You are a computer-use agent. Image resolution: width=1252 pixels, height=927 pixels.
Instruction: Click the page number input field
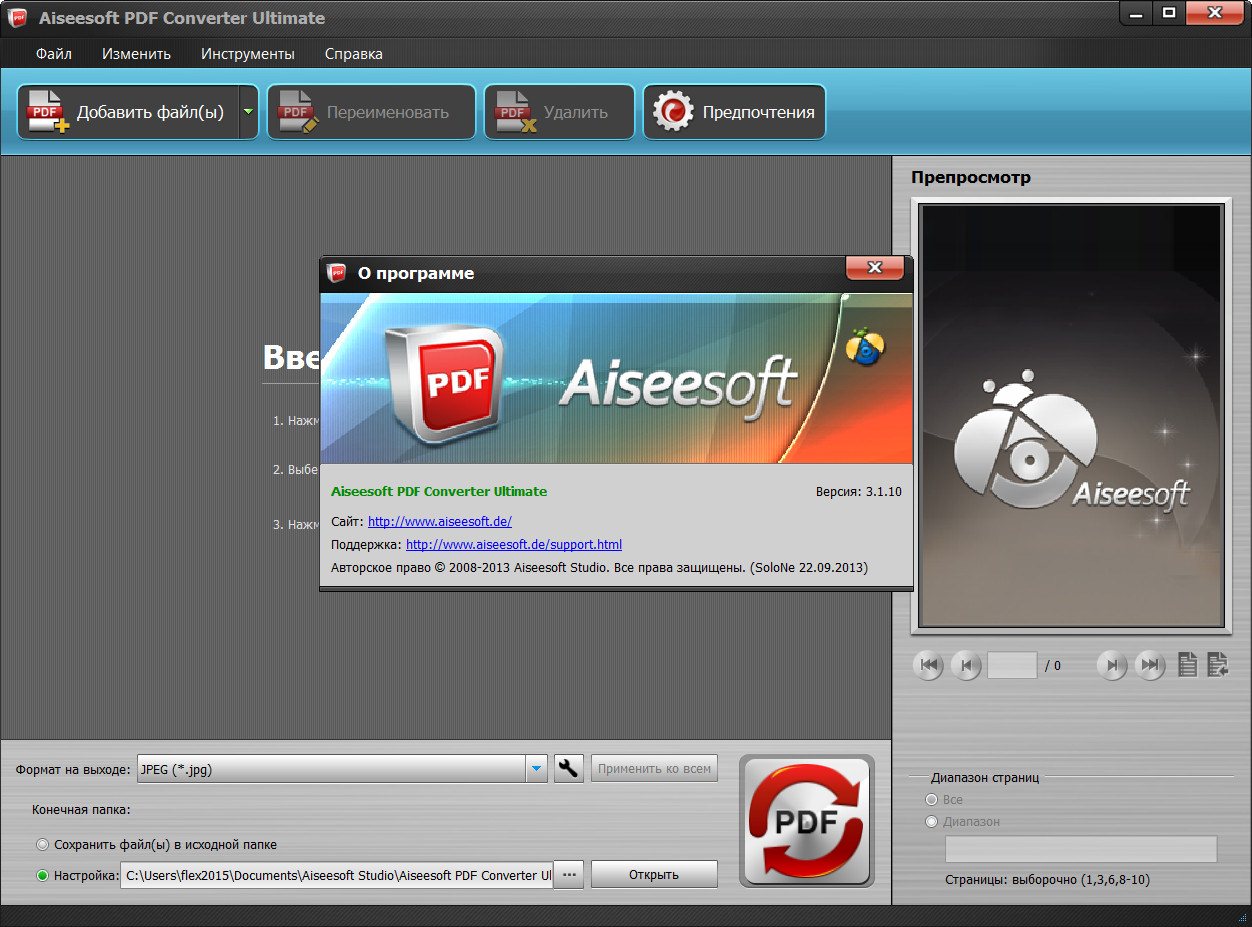(x=1012, y=665)
